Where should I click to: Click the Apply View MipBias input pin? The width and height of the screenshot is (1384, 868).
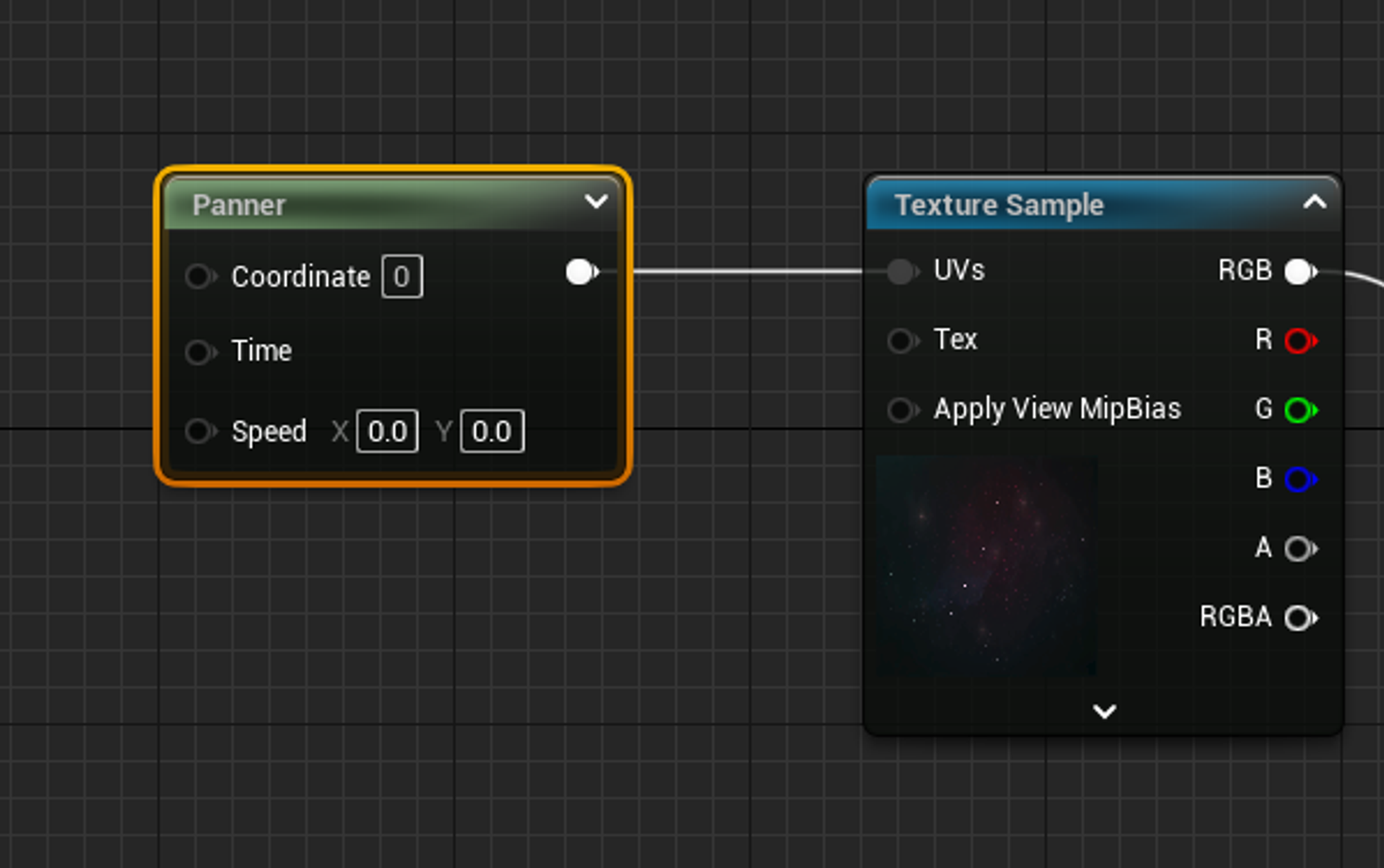click(x=902, y=409)
